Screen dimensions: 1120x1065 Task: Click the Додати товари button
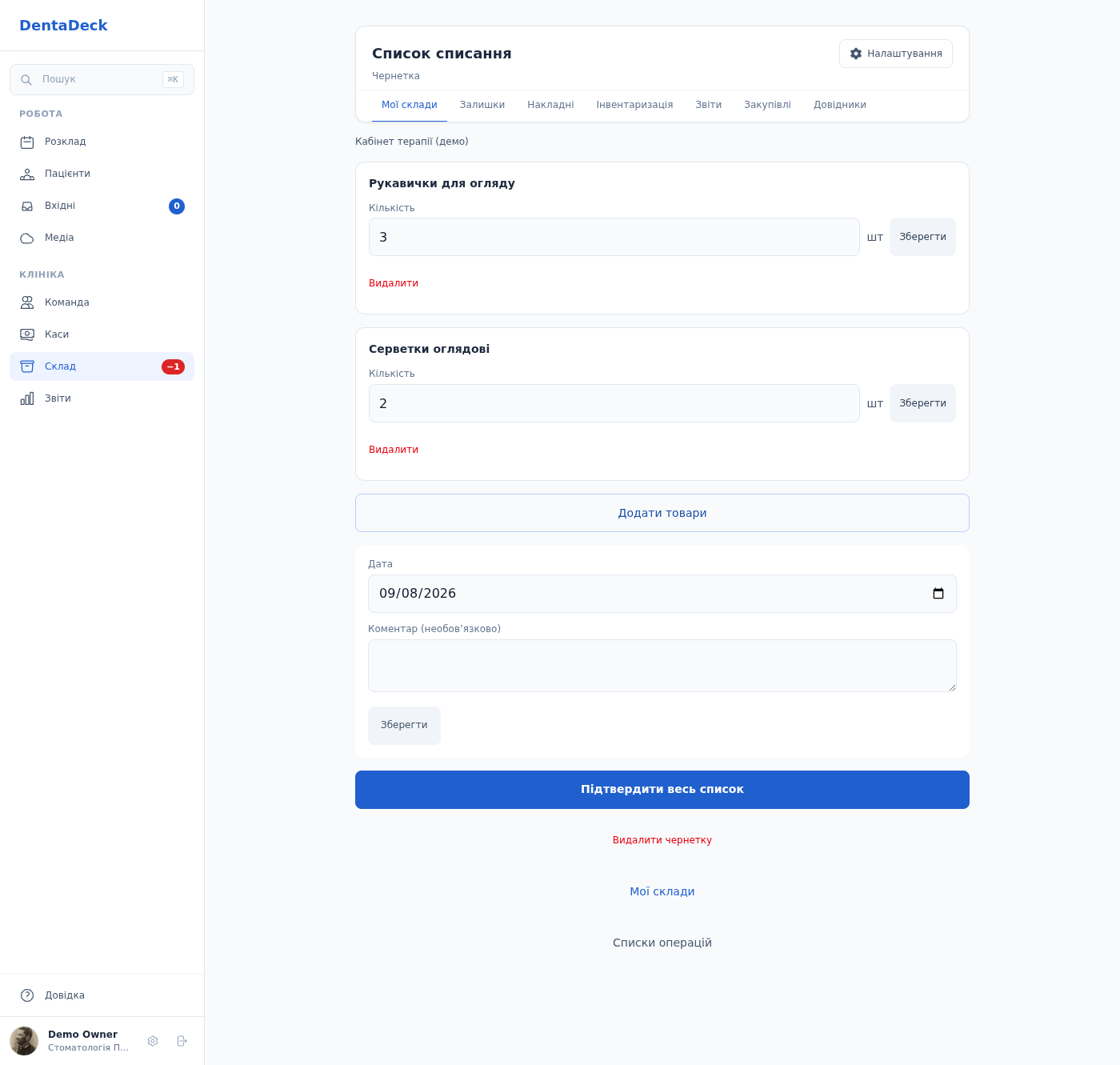[x=662, y=513]
